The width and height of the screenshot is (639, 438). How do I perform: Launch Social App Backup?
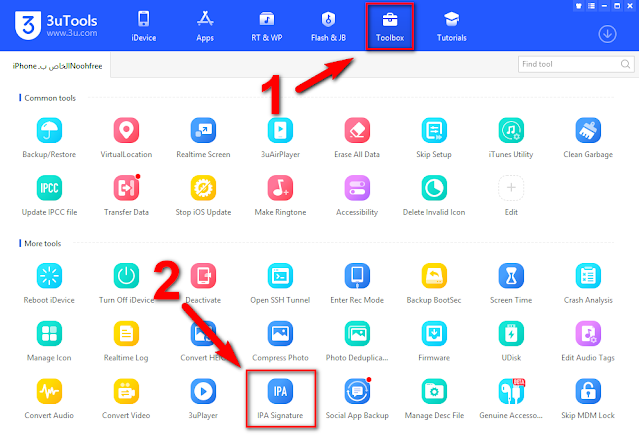point(357,391)
